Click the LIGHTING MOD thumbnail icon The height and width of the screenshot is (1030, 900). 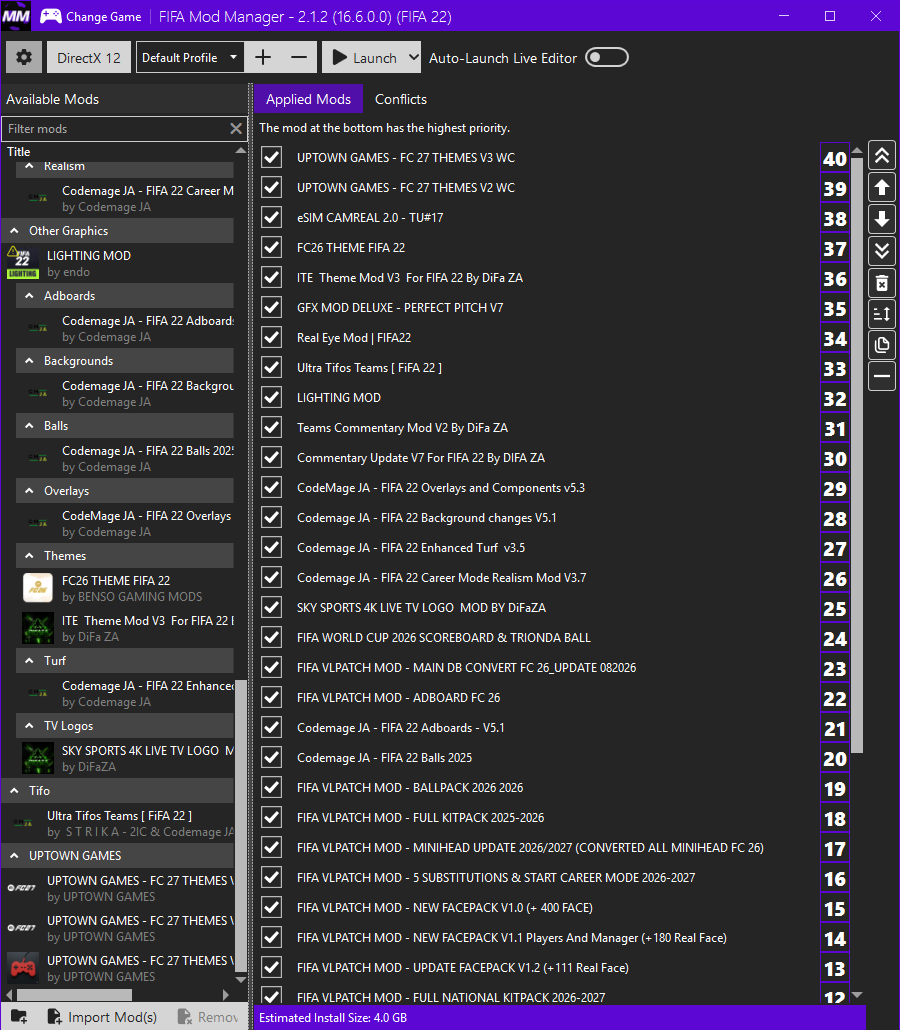pyautogui.click(x=22, y=263)
